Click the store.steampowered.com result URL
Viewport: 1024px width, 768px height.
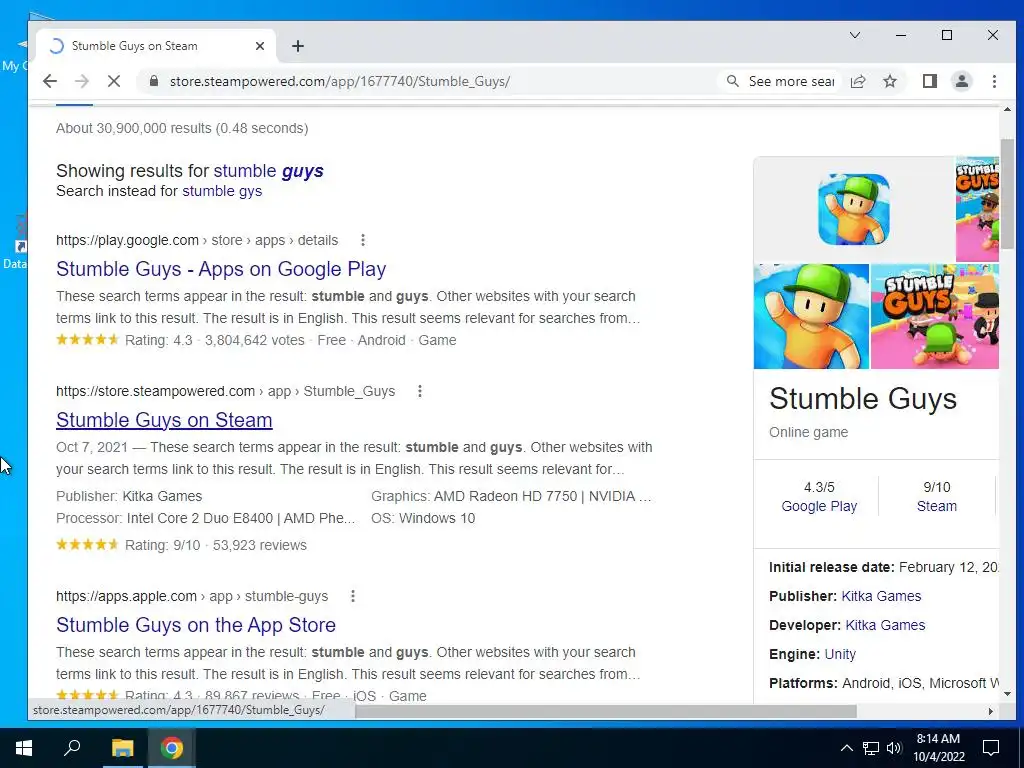(x=225, y=391)
